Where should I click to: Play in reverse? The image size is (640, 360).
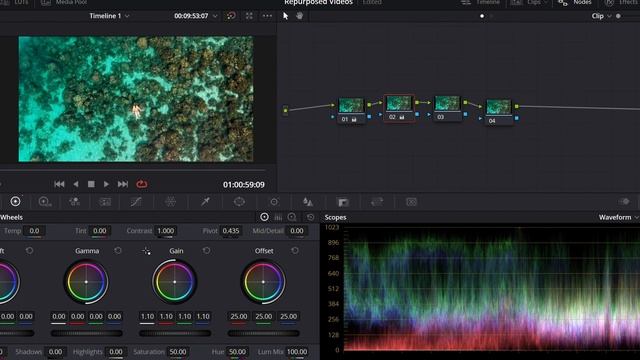pyautogui.click(x=76, y=184)
